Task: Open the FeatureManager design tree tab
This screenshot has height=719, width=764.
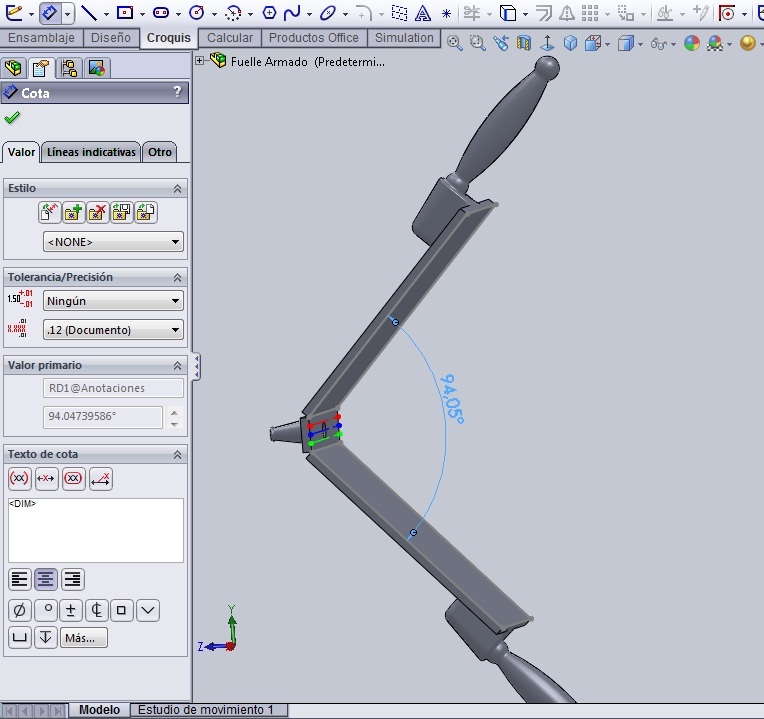Action: [x=14, y=68]
